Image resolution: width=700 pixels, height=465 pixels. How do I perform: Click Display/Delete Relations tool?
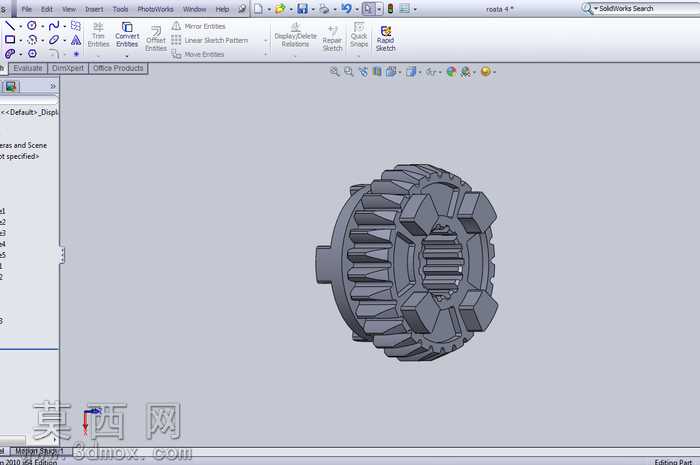(295, 34)
